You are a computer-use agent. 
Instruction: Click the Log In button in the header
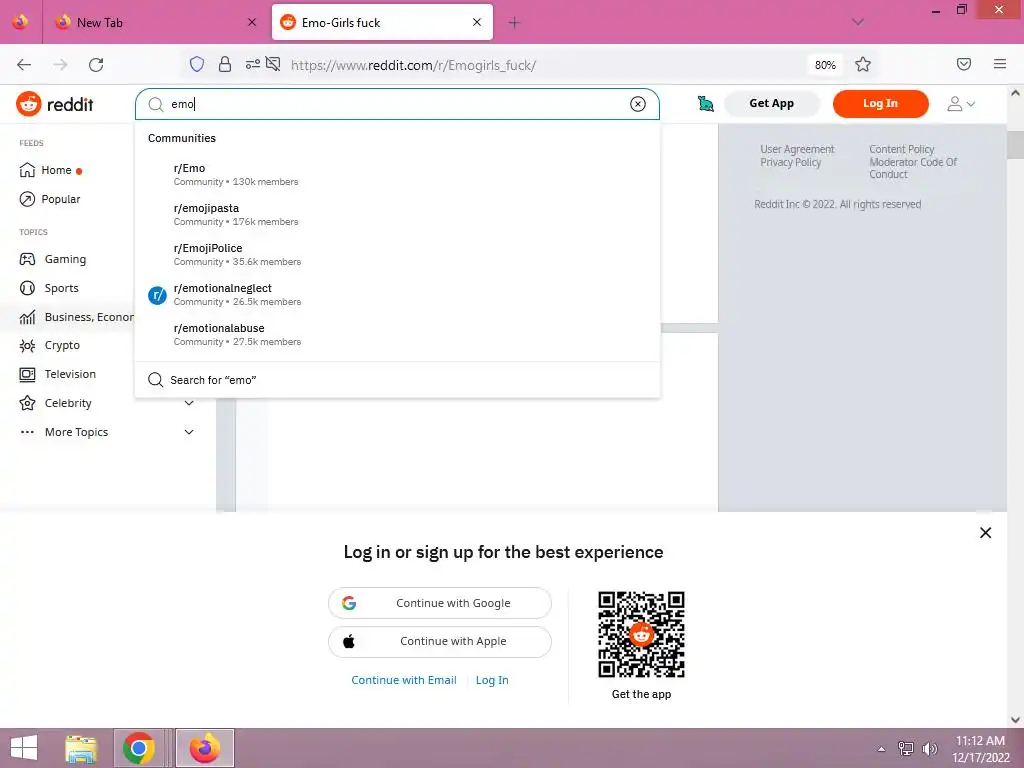pyautogui.click(x=880, y=104)
